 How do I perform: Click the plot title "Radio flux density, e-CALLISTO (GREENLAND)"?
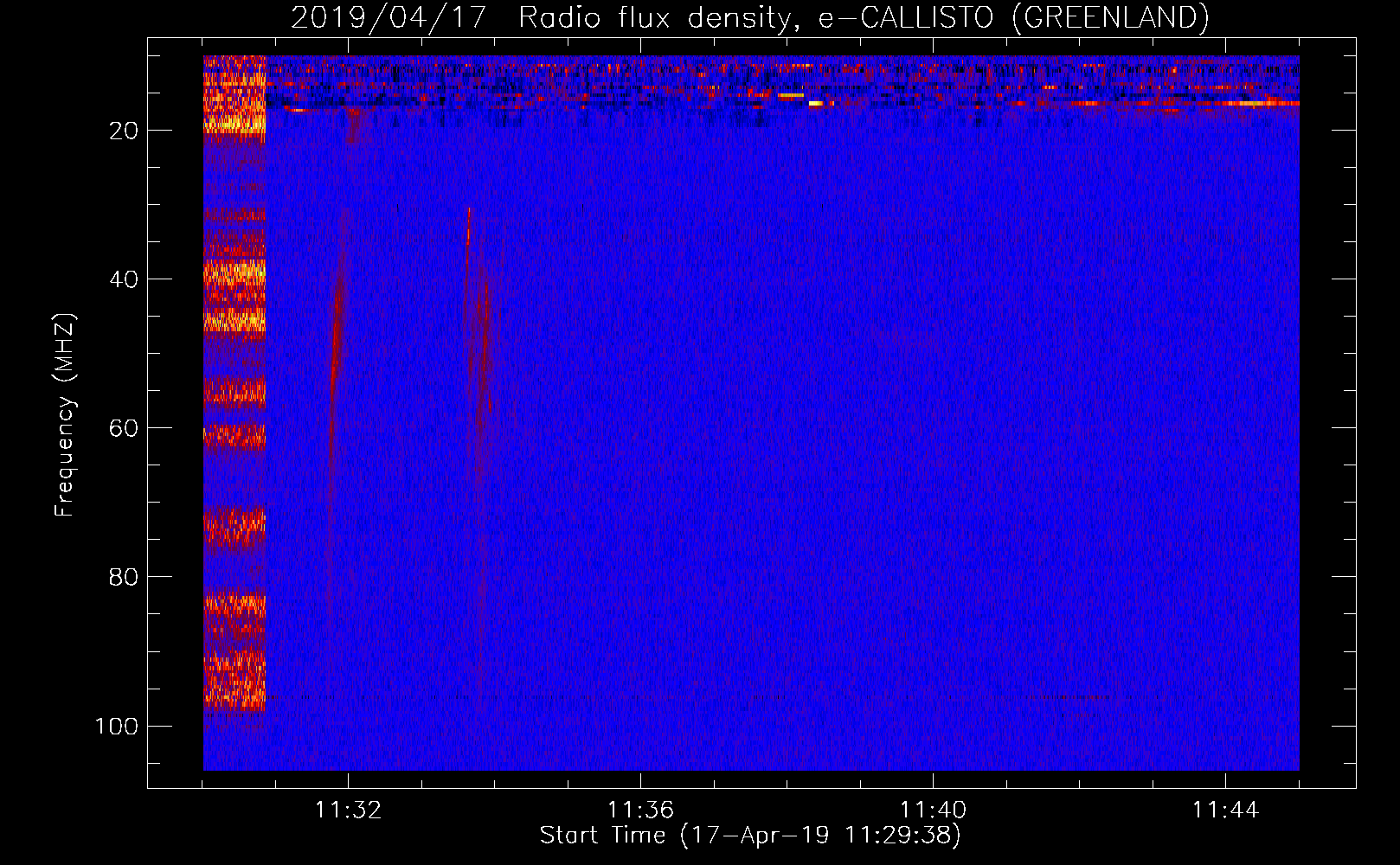(x=864, y=17)
